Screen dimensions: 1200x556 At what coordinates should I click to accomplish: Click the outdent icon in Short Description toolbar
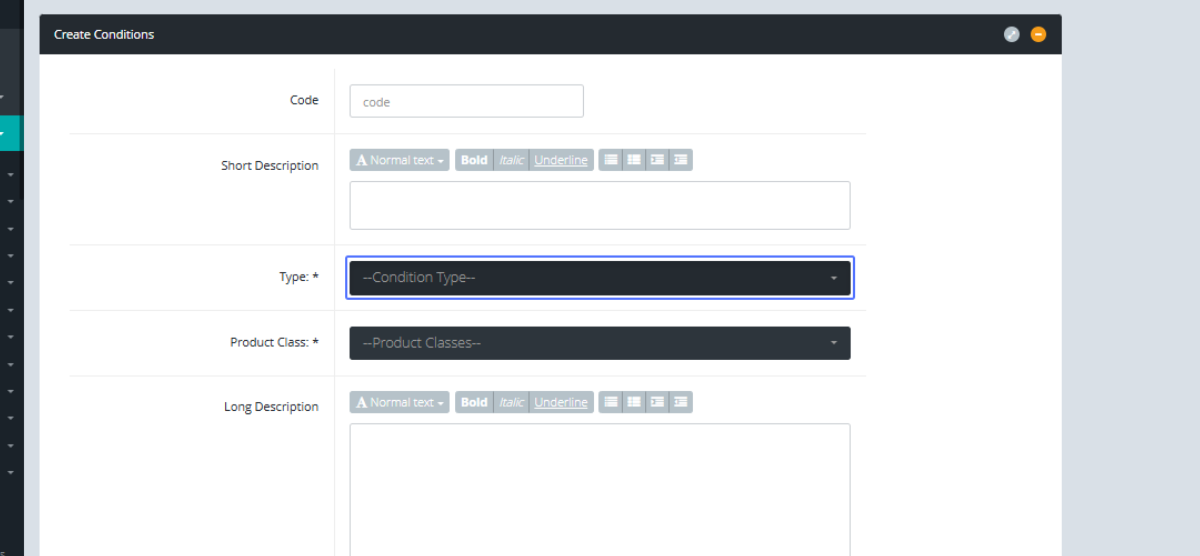(657, 160)
